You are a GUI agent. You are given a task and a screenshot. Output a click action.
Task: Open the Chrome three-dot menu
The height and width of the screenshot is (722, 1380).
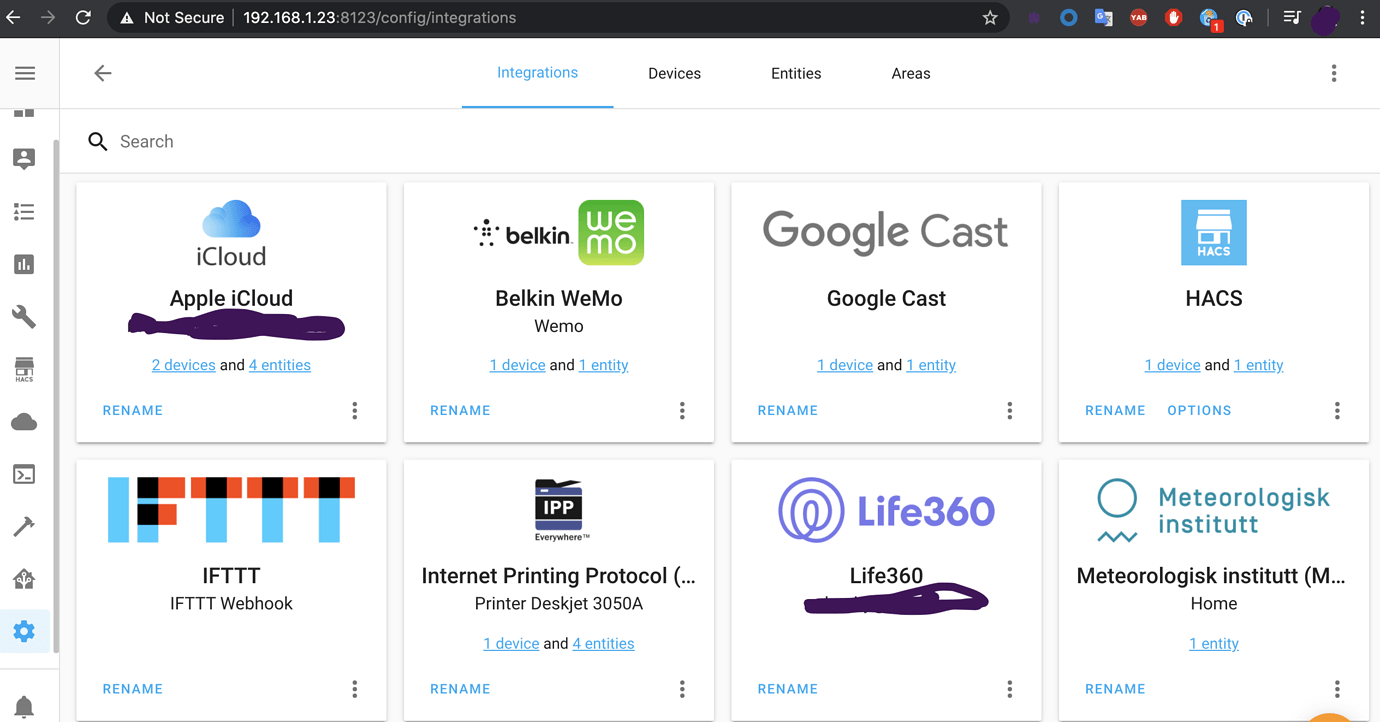(1362, 18)
